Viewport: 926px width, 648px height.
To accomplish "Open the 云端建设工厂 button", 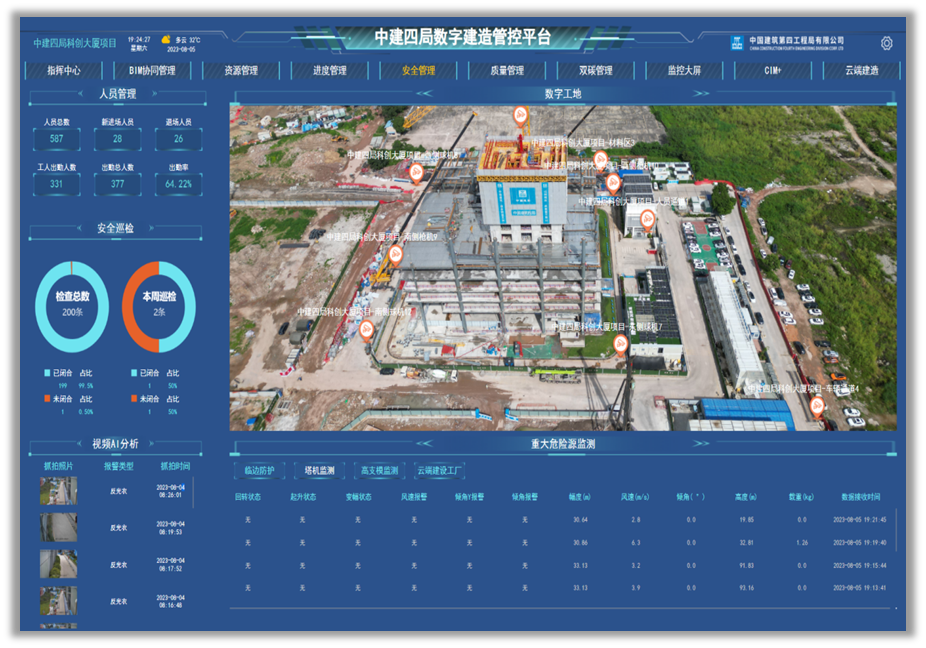I will [439, 470].
